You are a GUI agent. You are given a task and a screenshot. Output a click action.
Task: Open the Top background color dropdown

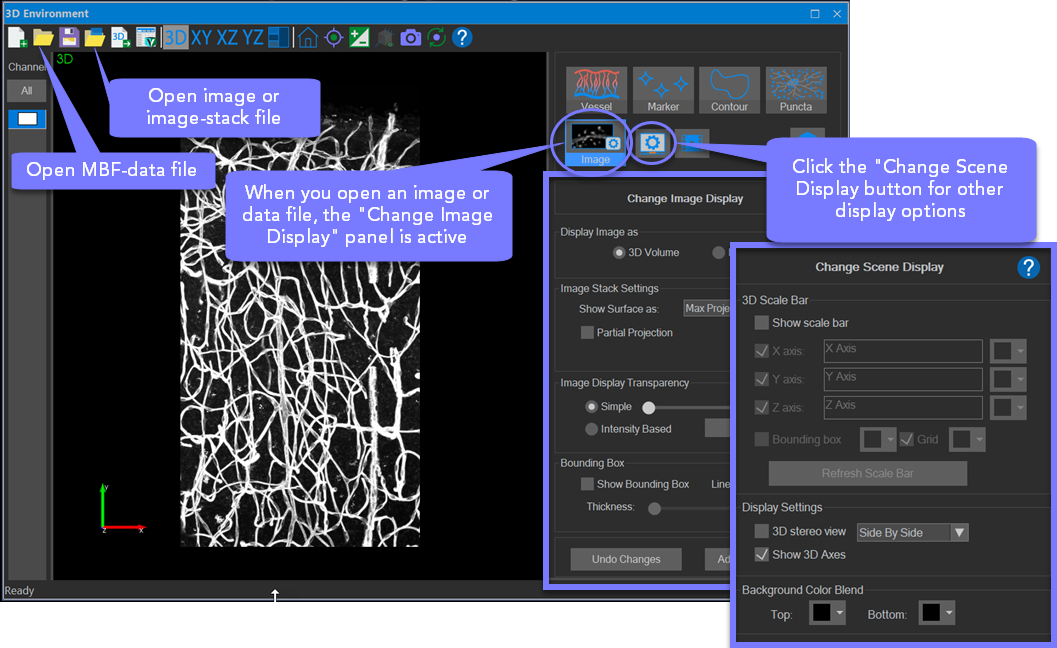tap(826, 613)
